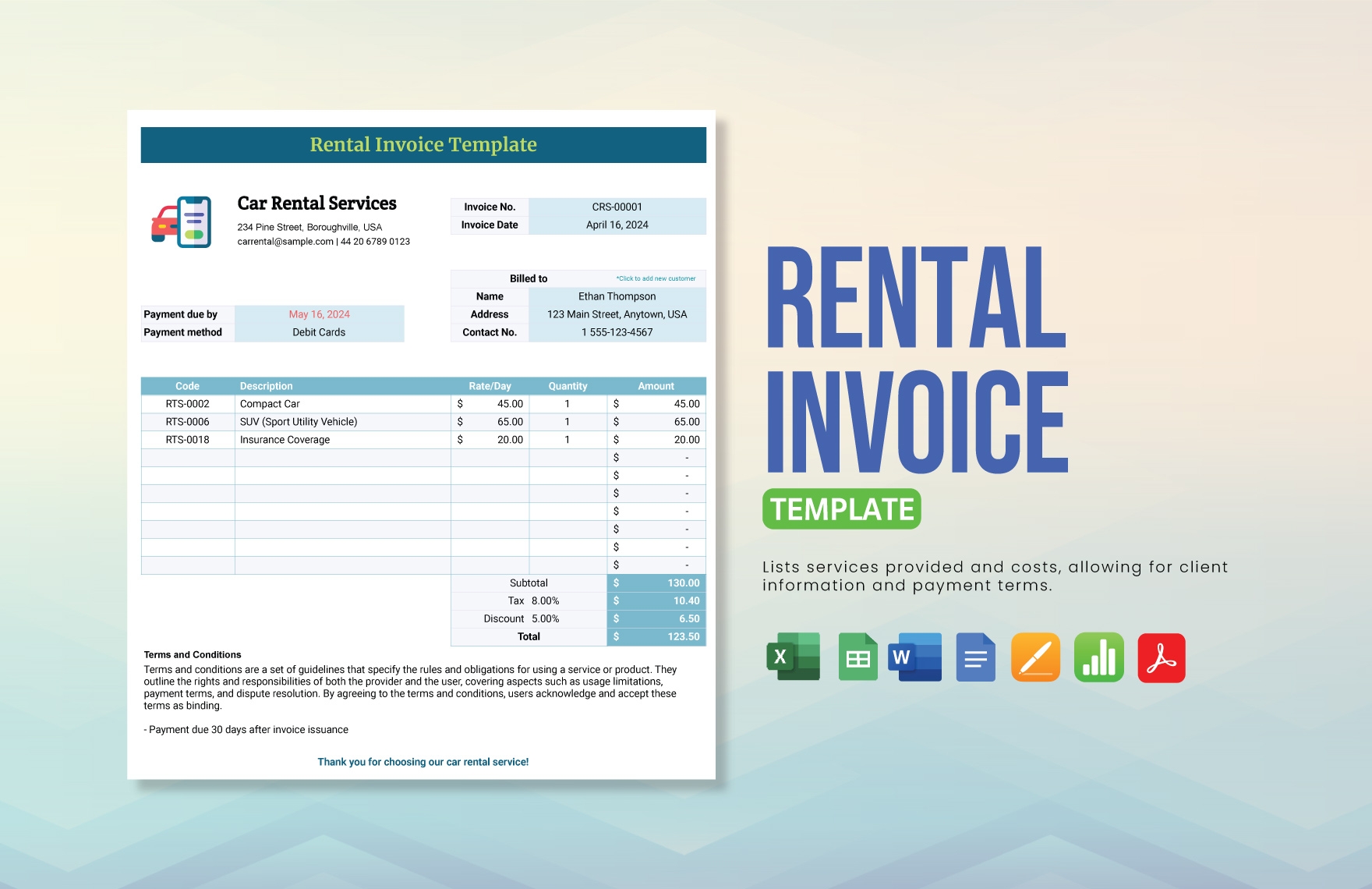
Task: Click the large INVOICE heading word
Action: coord(918,422)
